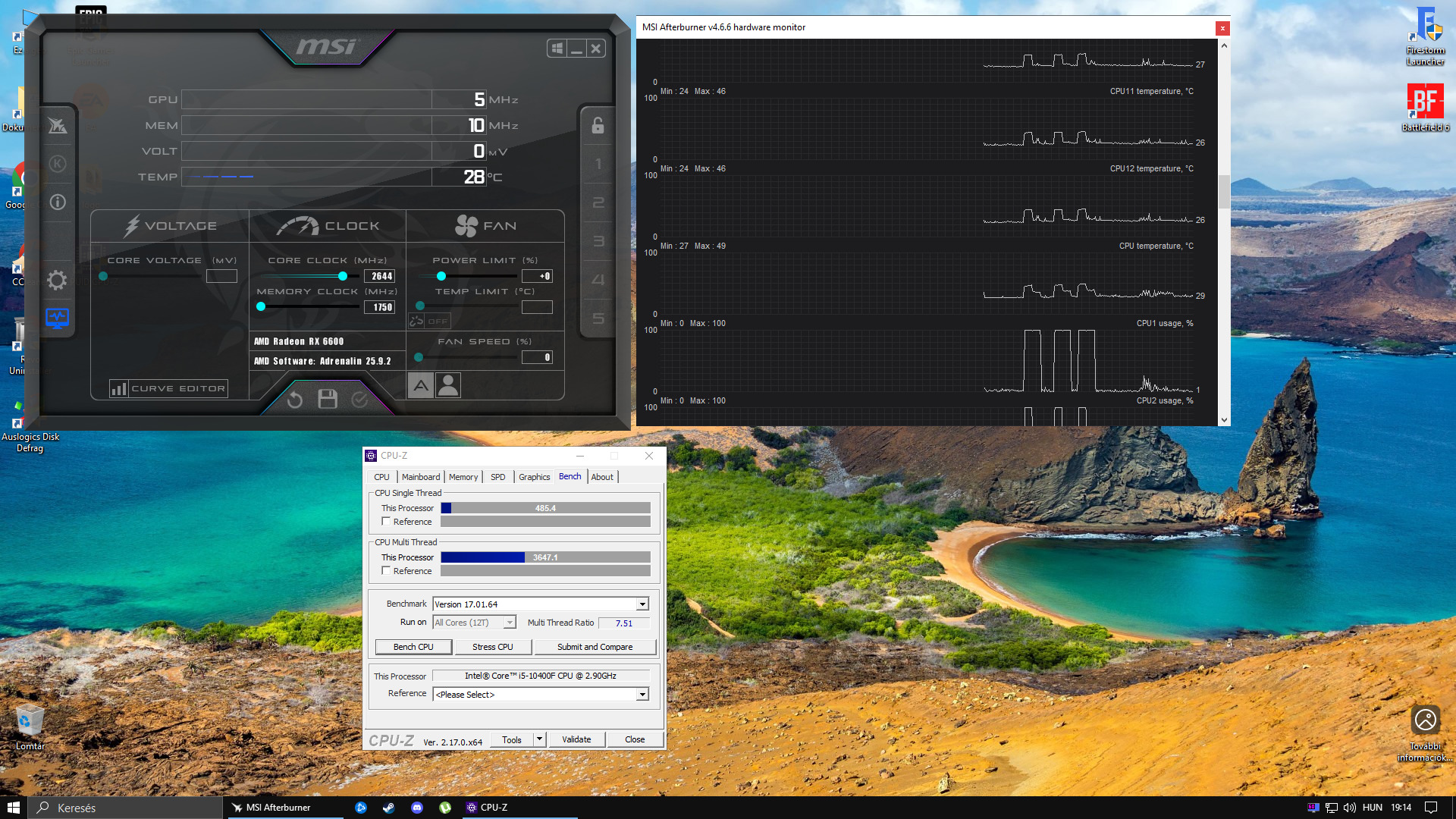
Task: Switch to the Mainboard tab
Action: coord(420,477)
